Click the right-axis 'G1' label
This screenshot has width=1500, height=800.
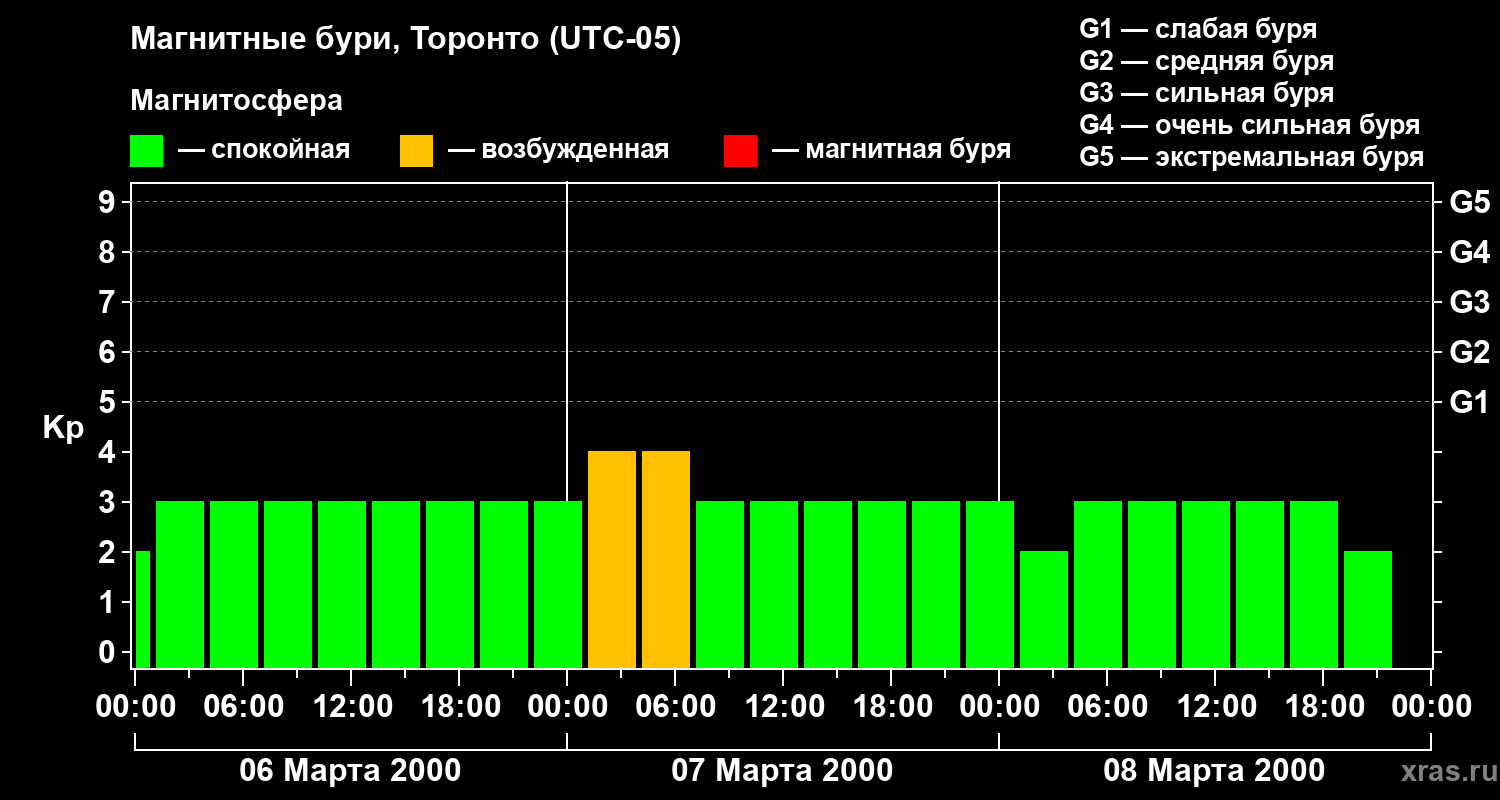pos(1469,402)
